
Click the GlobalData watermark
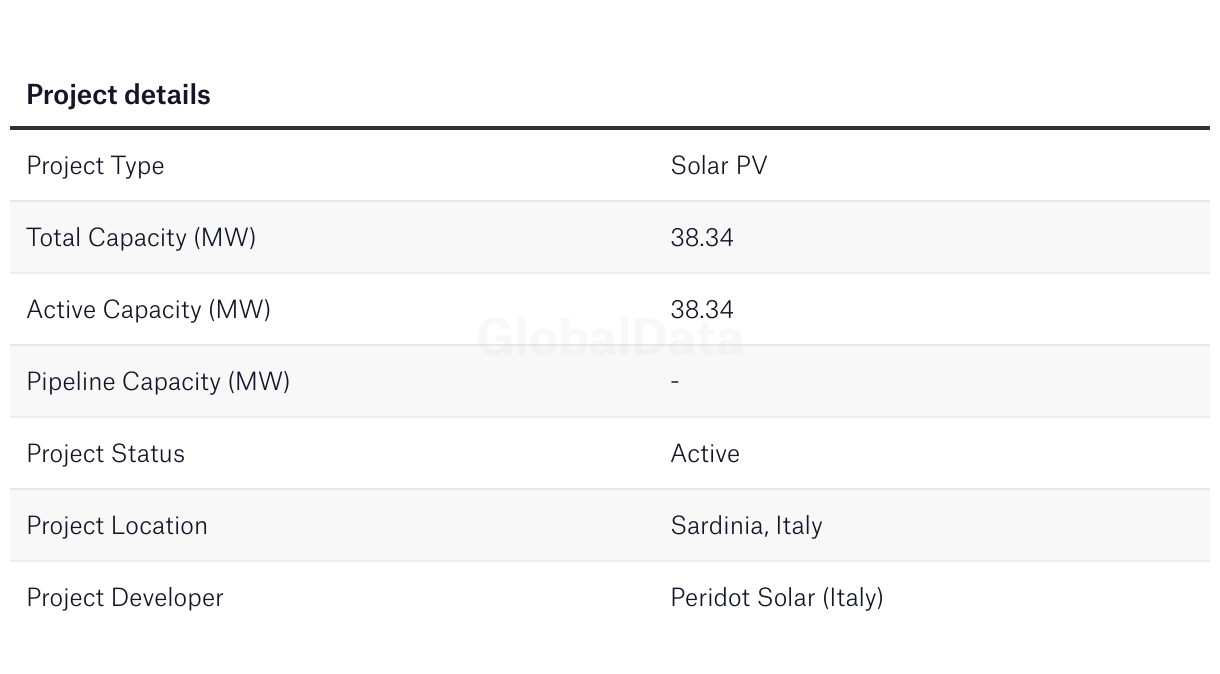tap(610, 338)
